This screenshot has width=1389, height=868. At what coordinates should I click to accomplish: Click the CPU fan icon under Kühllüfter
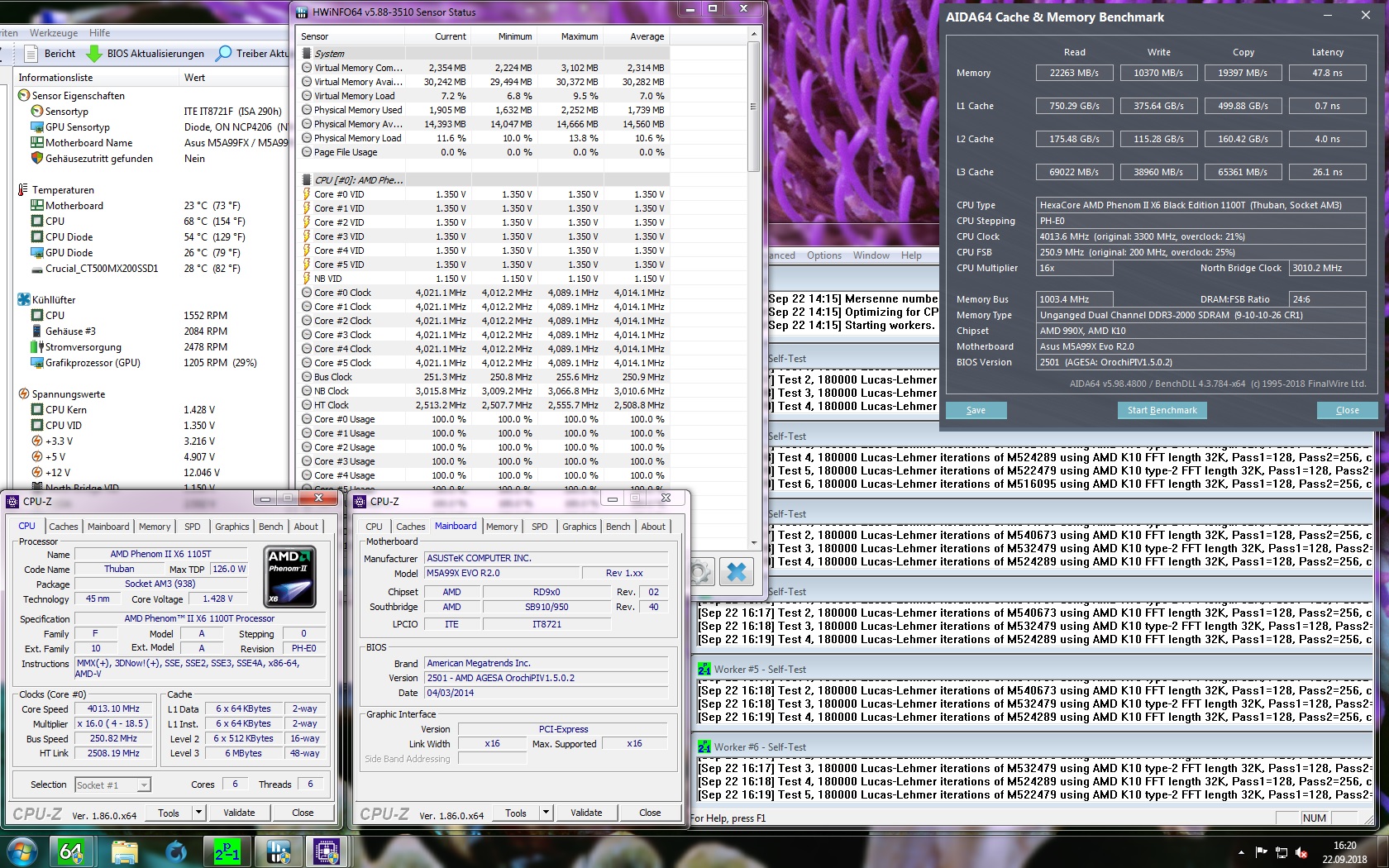point(36,315)
